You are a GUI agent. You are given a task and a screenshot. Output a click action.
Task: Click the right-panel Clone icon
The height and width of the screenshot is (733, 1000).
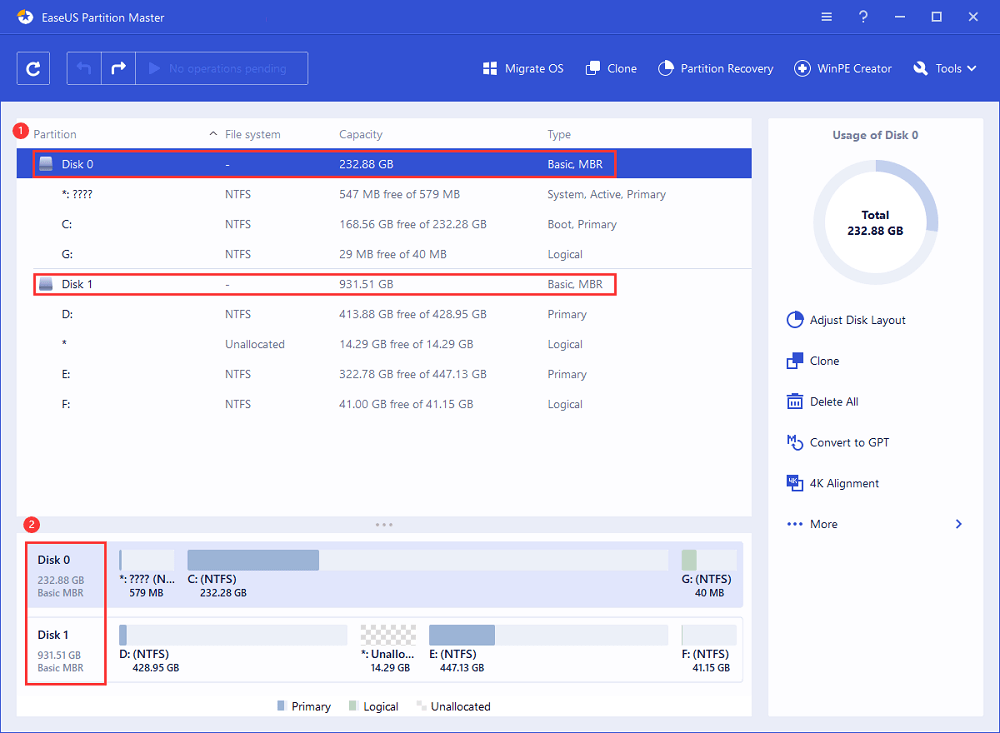pos(795,361)
